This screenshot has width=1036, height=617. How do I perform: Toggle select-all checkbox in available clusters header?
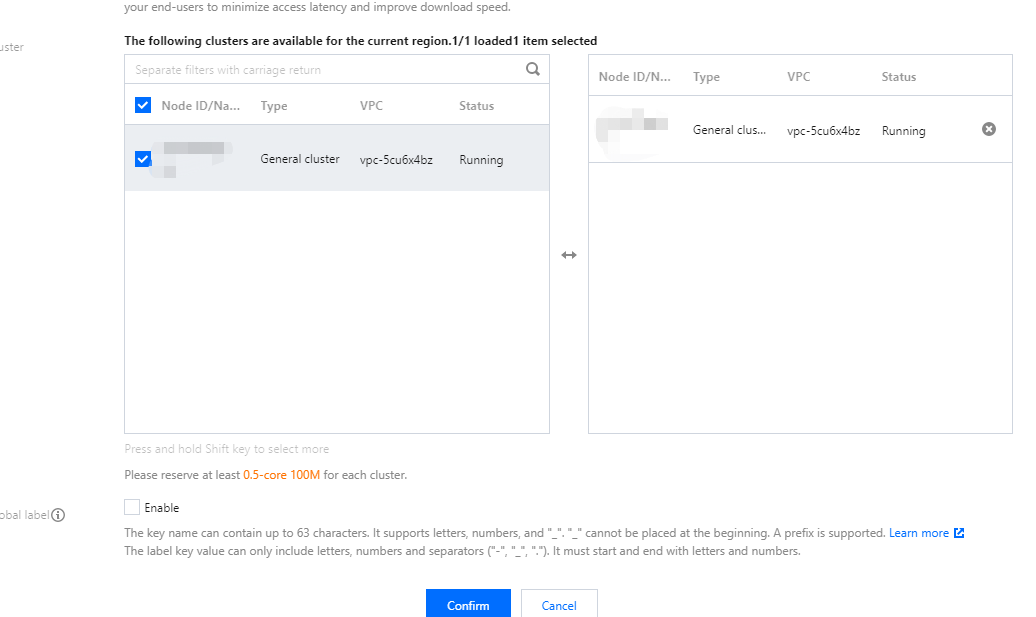click(143, 105)
